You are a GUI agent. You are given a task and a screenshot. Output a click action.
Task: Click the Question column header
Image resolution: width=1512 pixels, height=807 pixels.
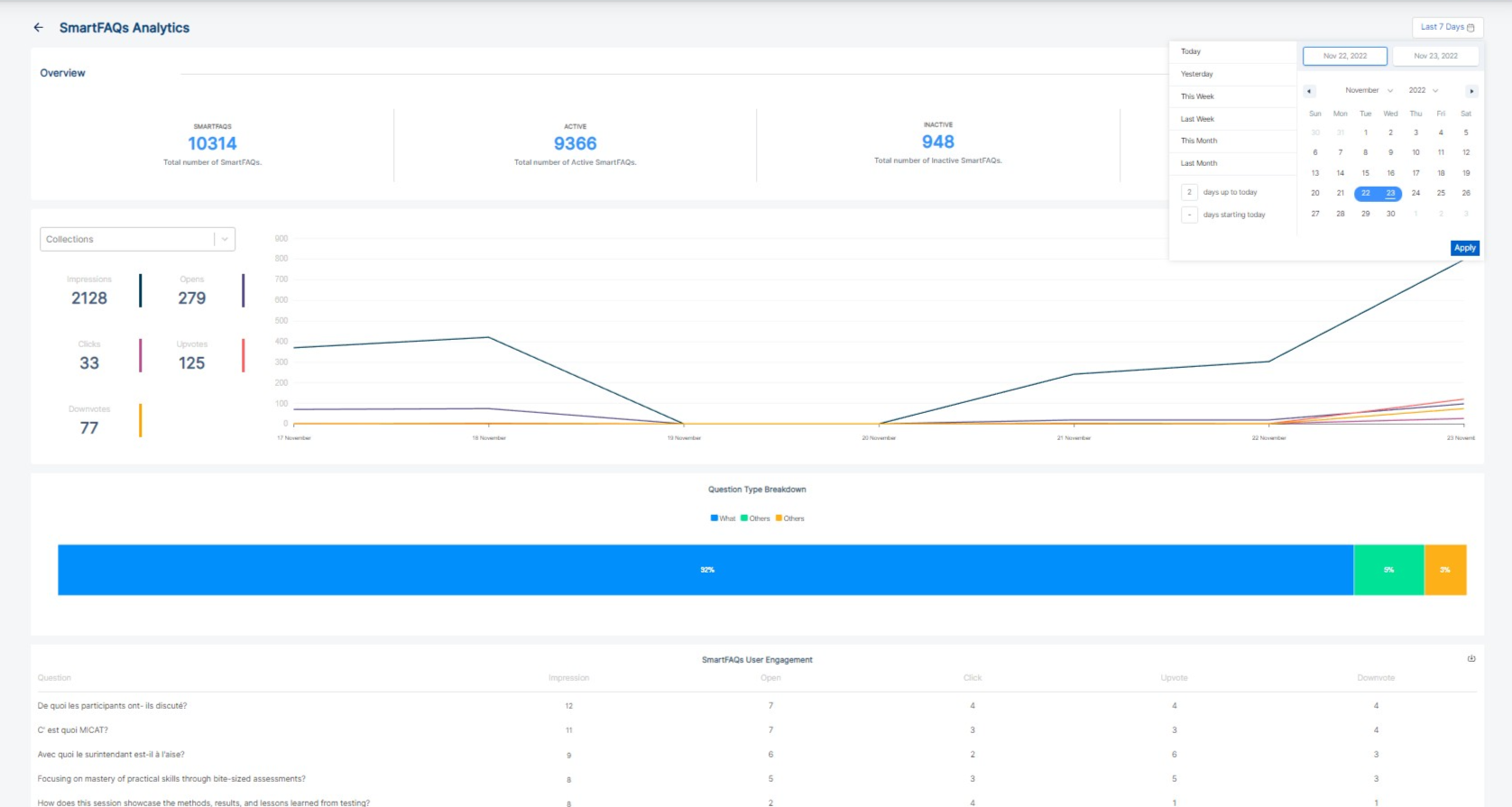tap(54, 678)
